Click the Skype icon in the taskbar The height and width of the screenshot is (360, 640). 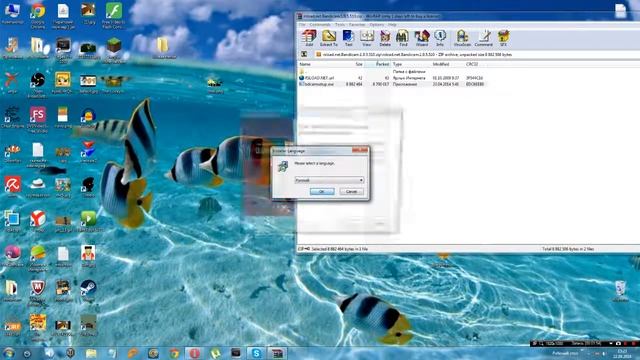[256, 353]
